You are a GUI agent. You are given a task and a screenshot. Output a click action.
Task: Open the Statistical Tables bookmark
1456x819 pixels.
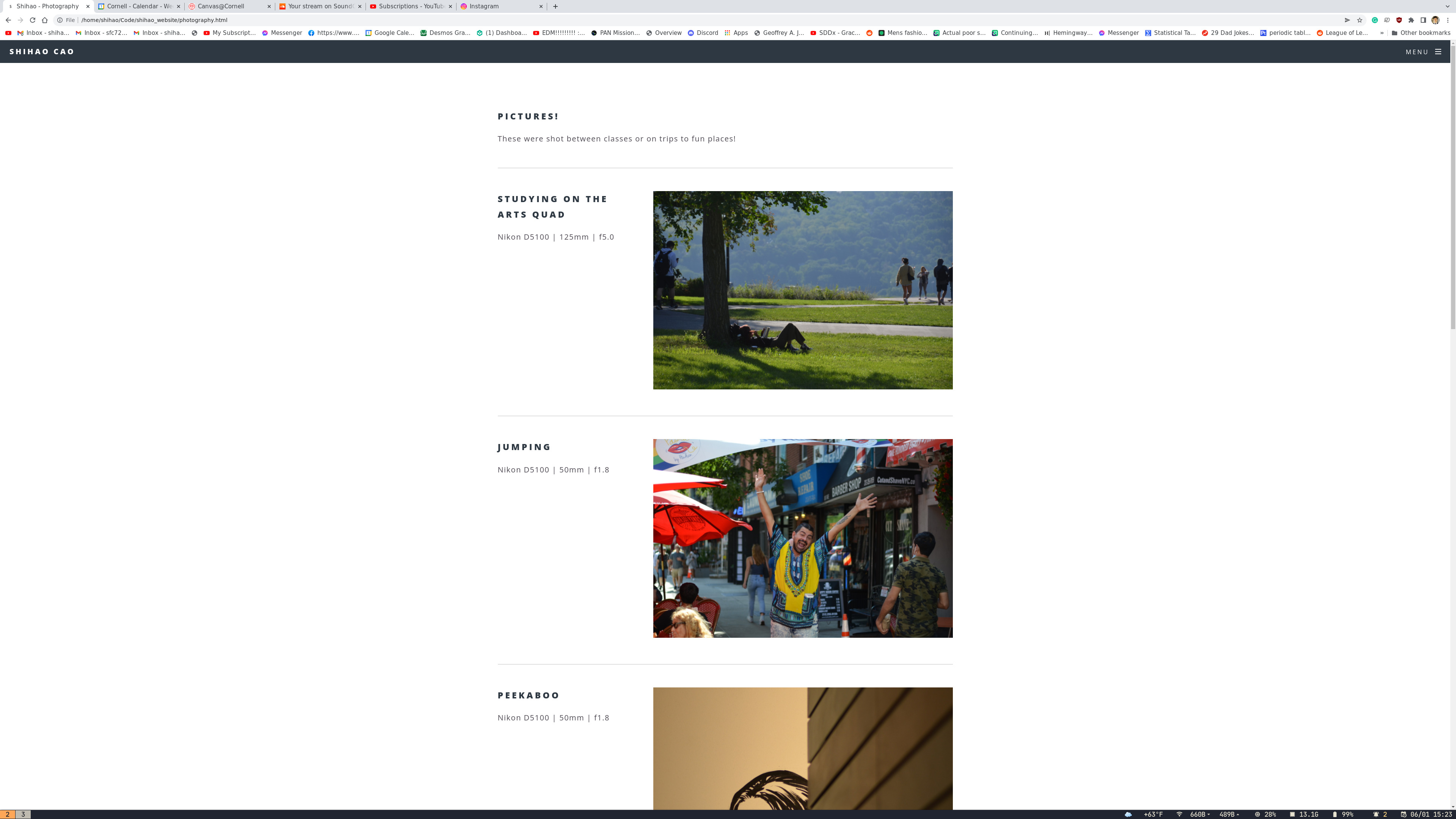coord(1170,33)
